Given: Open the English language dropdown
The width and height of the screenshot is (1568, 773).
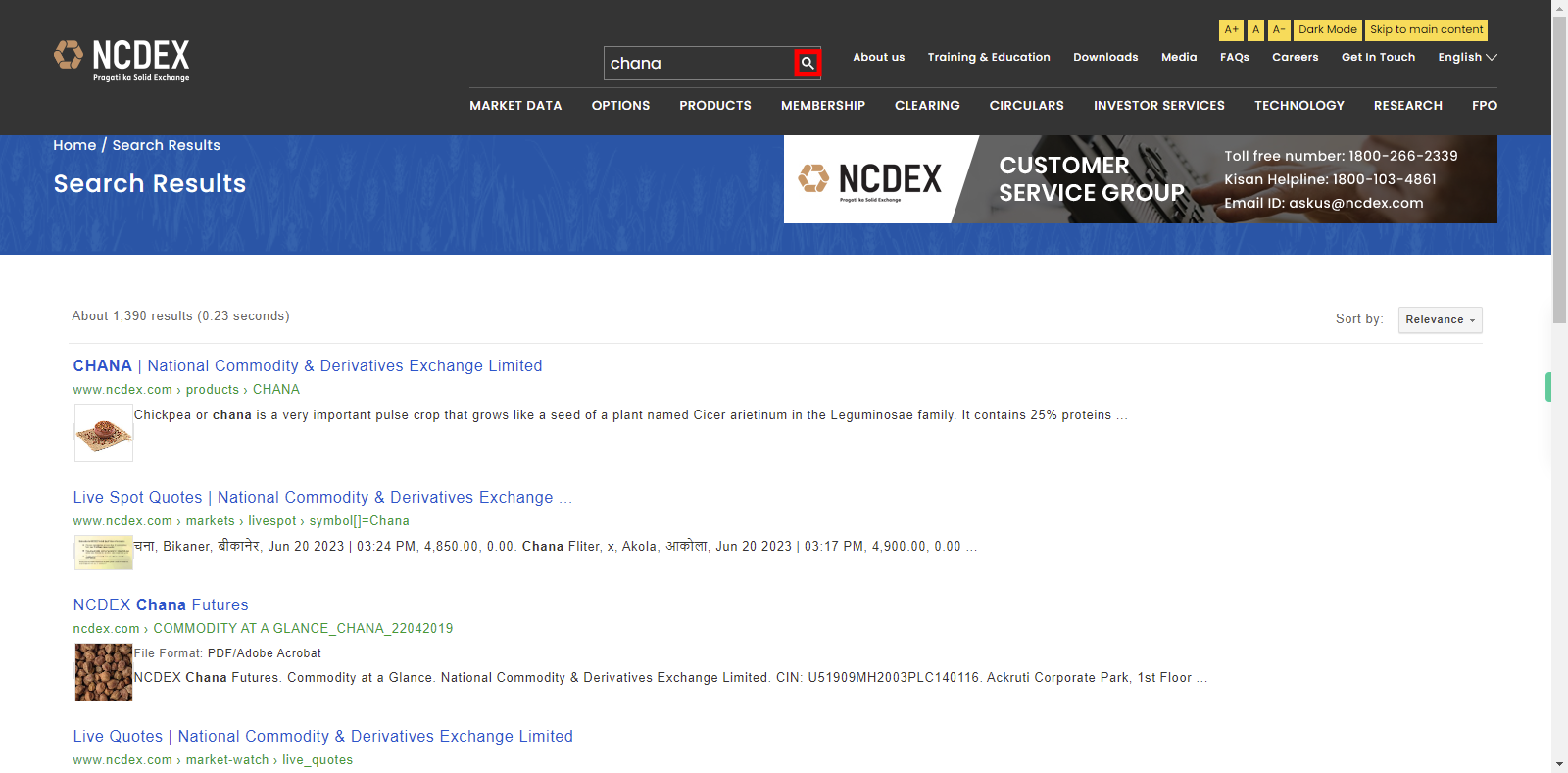Looking at the screenshot, I should click(x=1467, y=57).
